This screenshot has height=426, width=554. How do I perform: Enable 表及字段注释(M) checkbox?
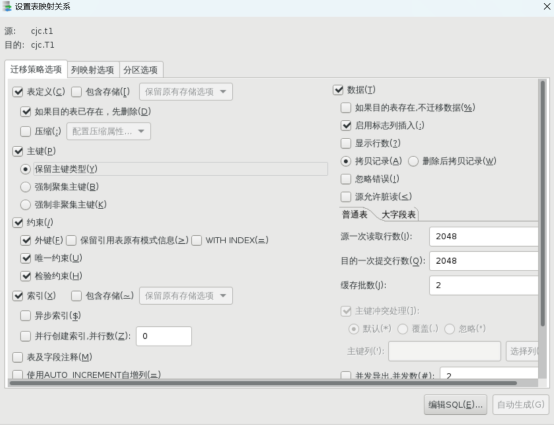coord(18,357)
